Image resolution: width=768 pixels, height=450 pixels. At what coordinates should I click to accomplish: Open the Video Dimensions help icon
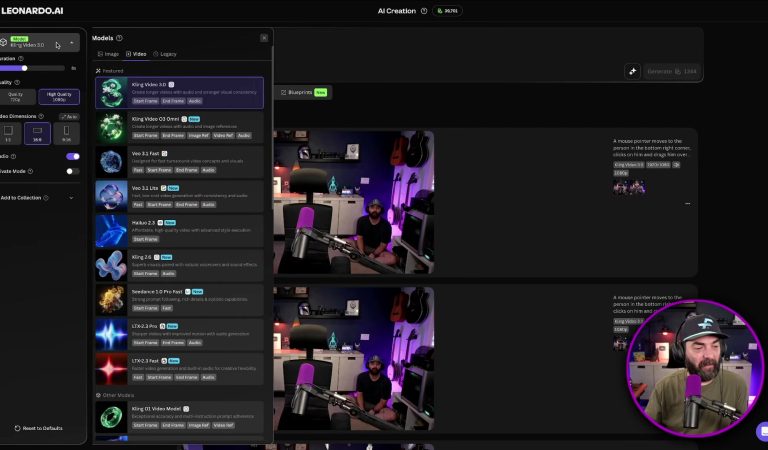(x=41, y=117)
